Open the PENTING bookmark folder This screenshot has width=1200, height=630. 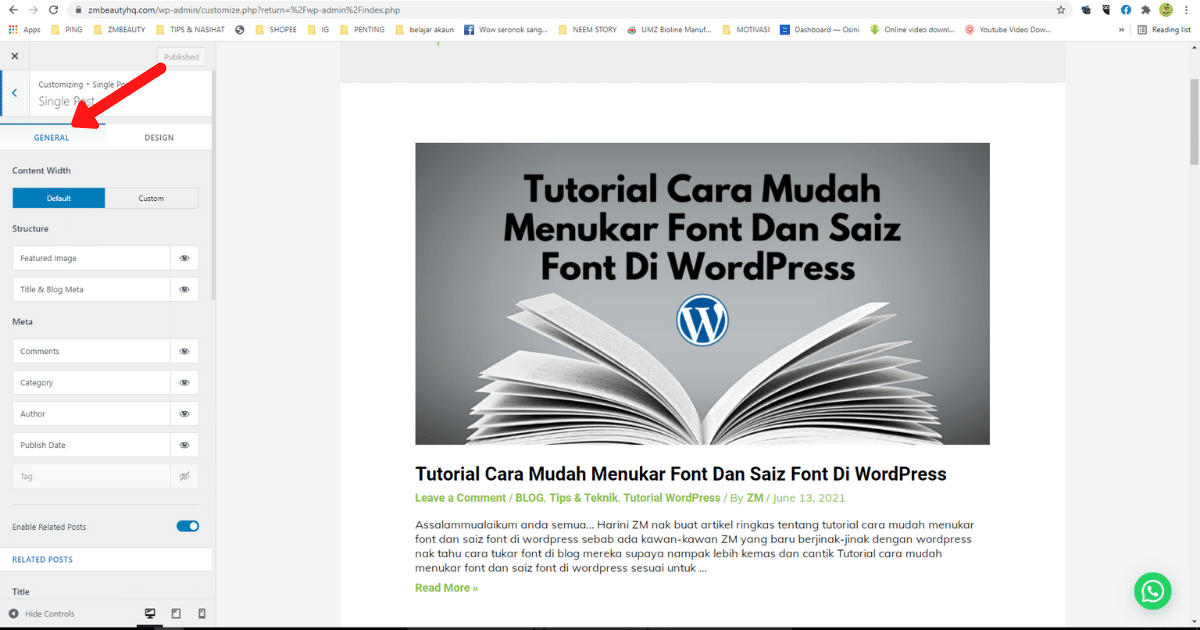[x=363, y=29]
